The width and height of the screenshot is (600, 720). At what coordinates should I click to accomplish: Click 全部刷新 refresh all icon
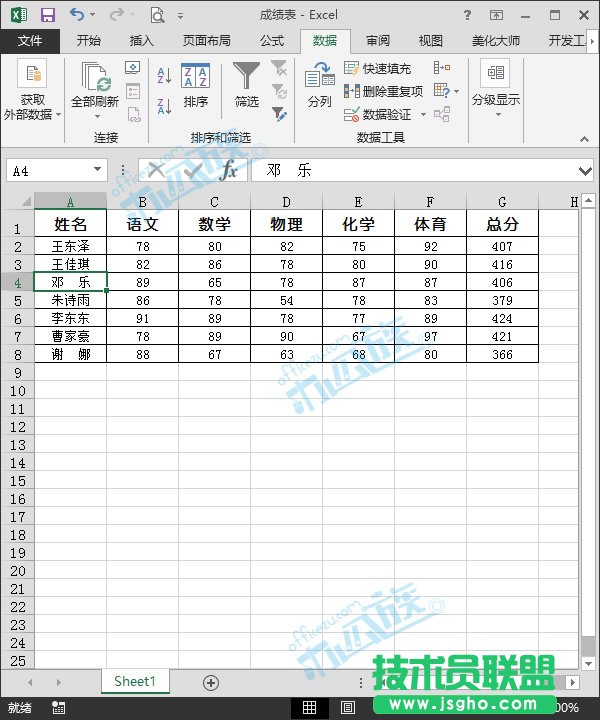(95, 77)
